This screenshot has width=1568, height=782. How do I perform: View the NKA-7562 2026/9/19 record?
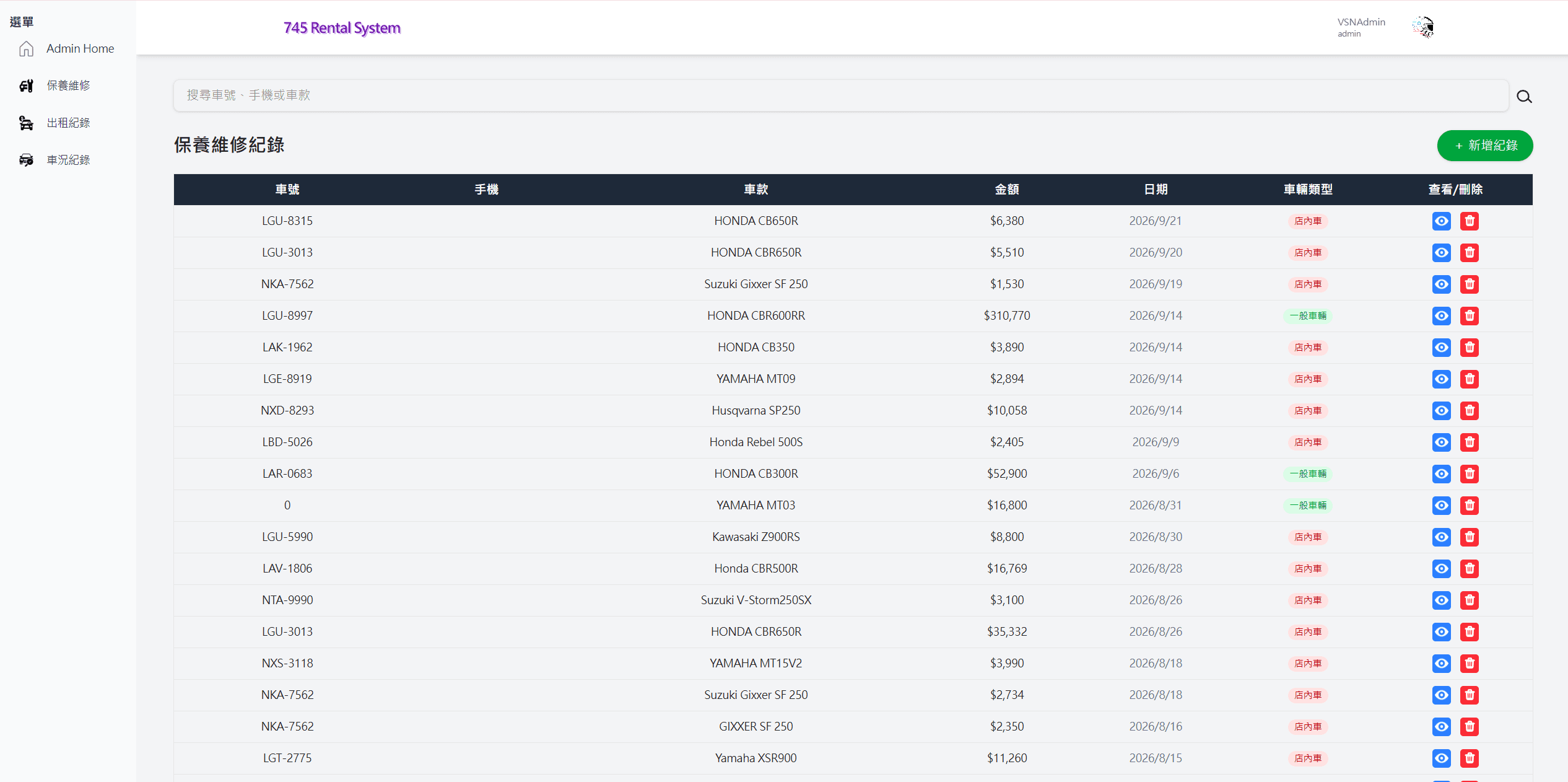(1442, 284)
